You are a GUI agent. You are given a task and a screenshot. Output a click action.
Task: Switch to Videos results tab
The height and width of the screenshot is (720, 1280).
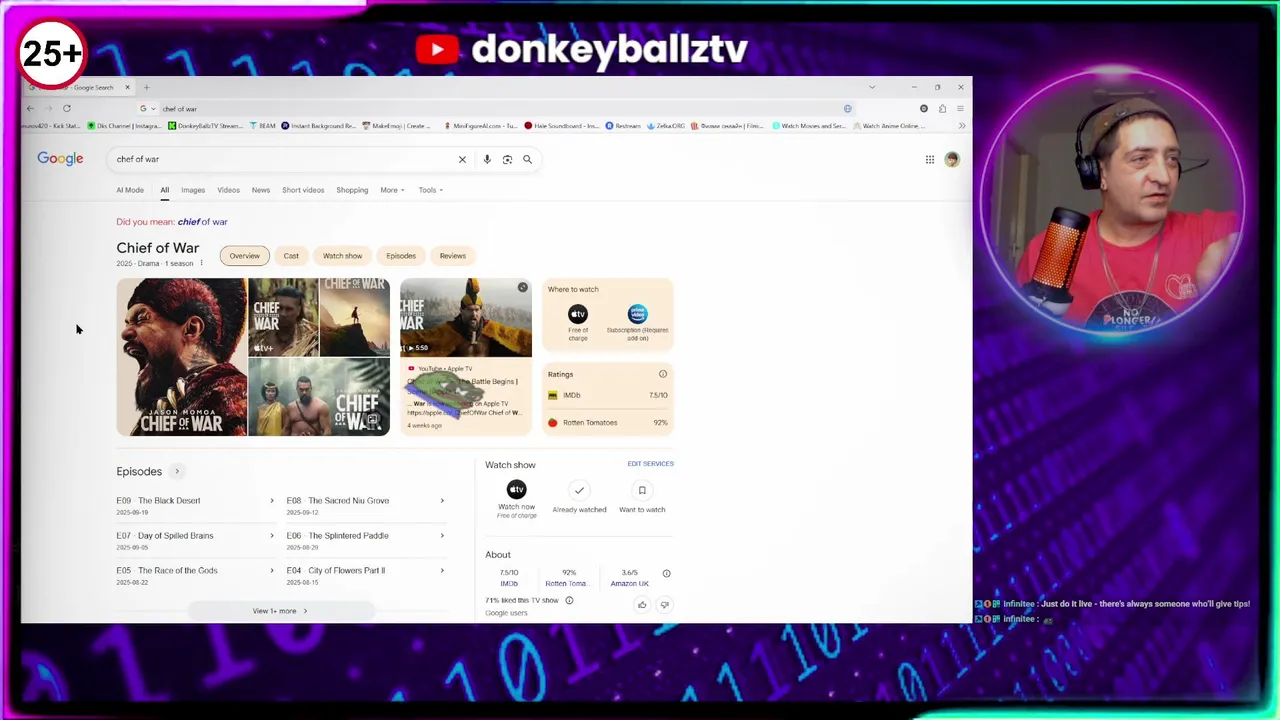click(x=228, y=190)
